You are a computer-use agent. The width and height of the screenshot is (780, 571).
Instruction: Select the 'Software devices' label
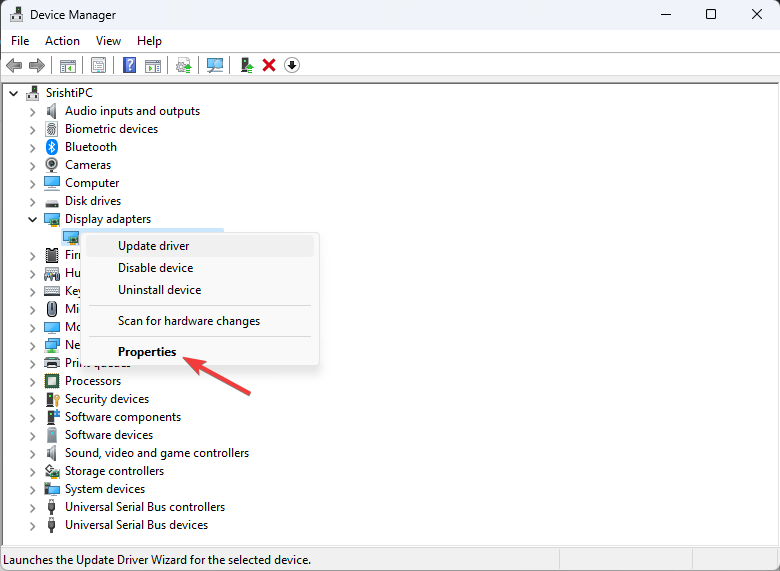[x=109, y=435]
